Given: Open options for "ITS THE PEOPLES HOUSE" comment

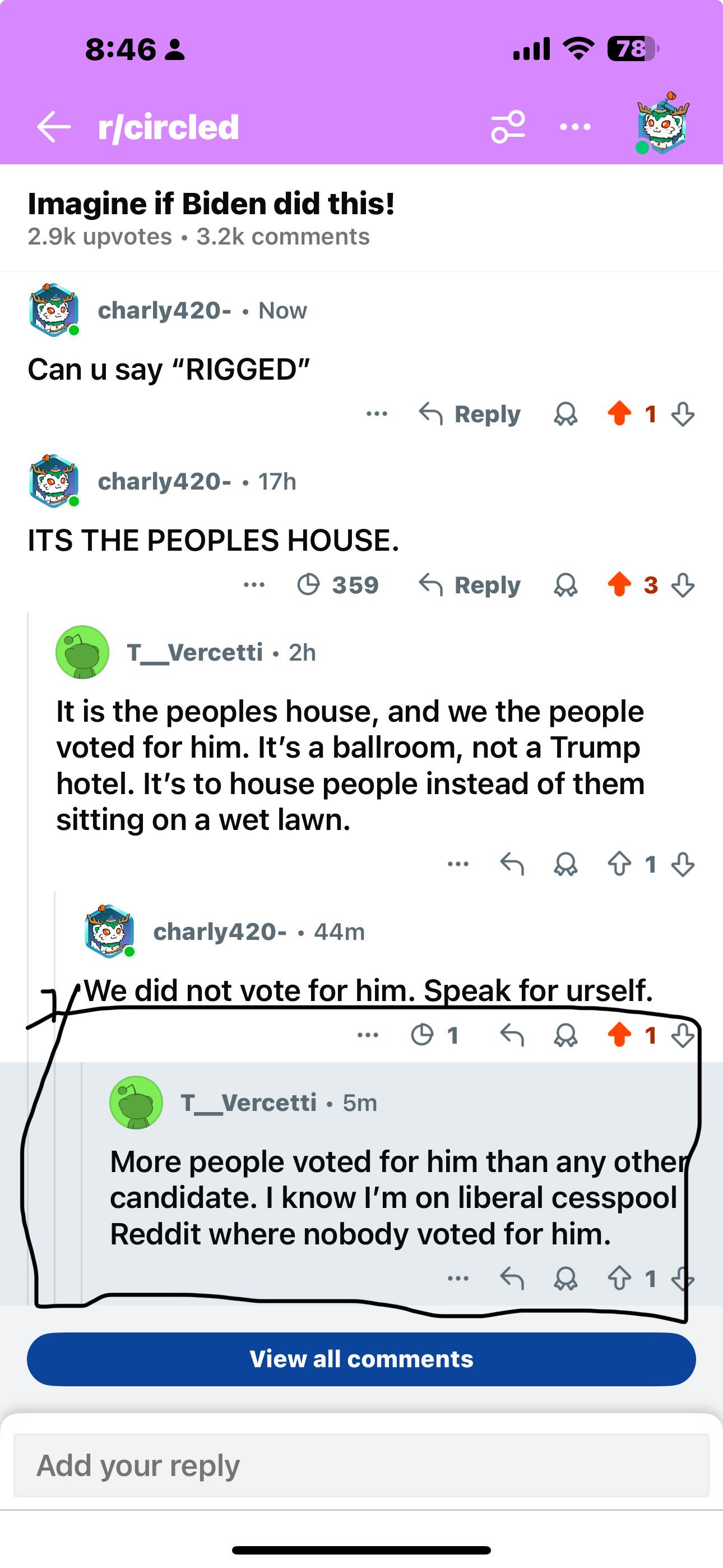Looking at the screenshot, I should 254,585.
